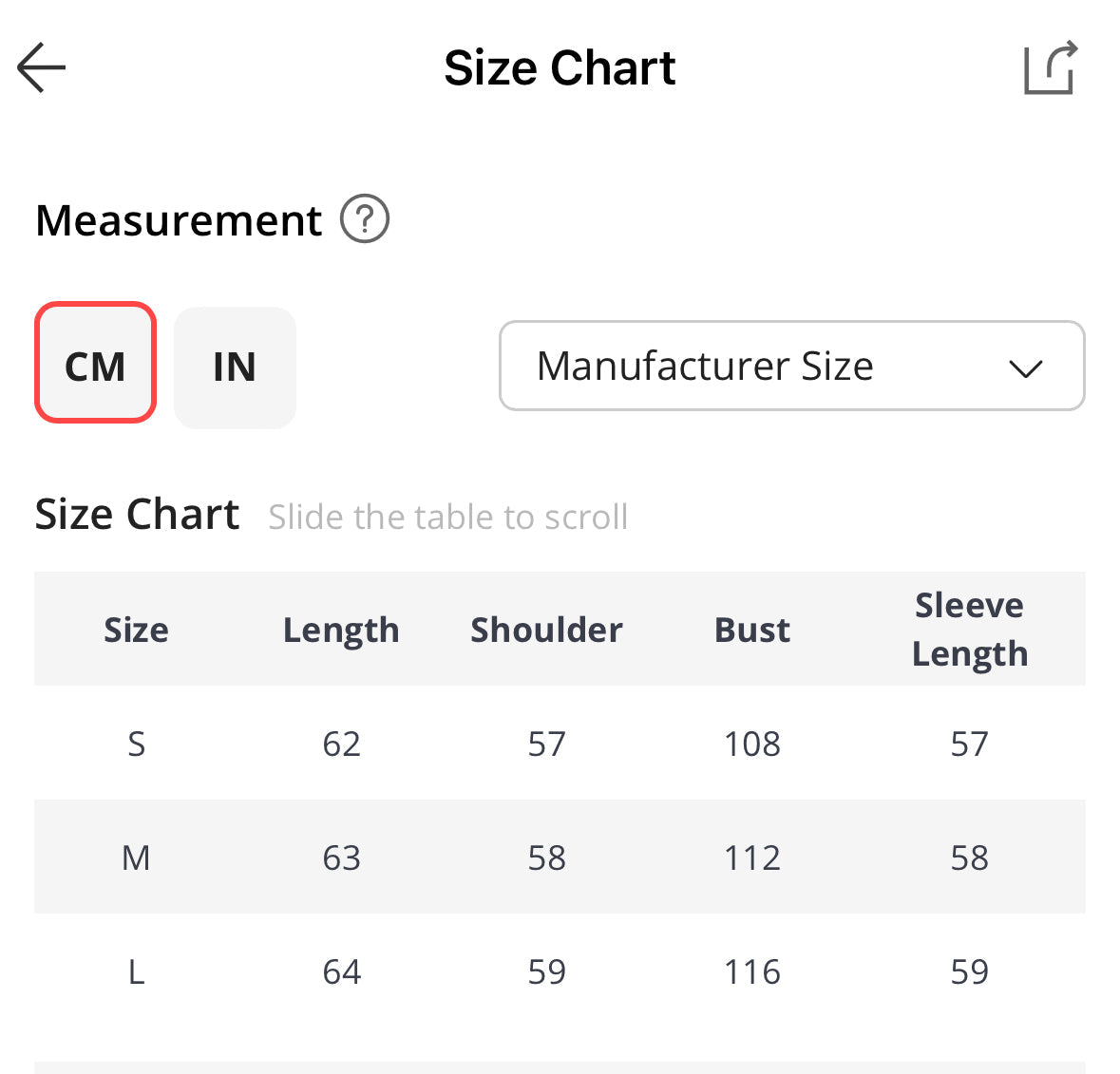The image size is (1120, 1074).
Task: Click the dropdown chevron arrow
Action: 1025,367
